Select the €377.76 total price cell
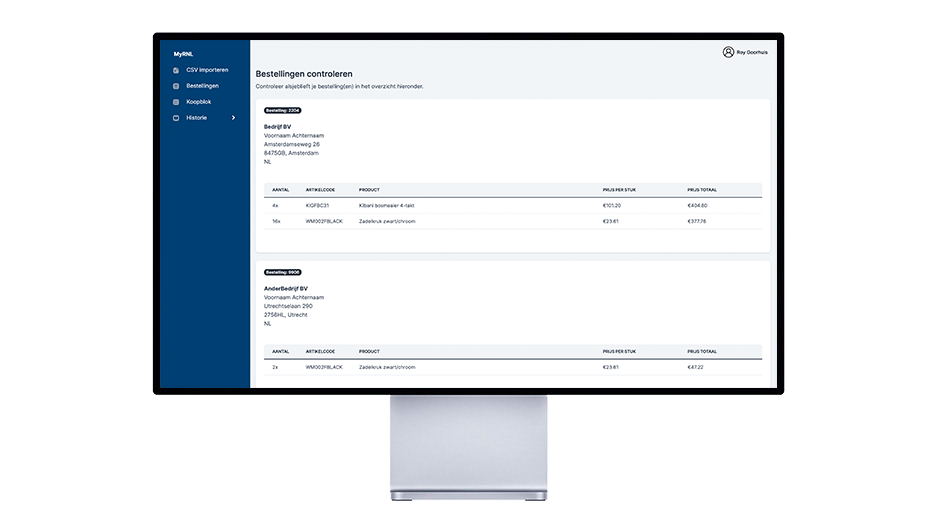This screenshot has height=525, width=933. pos(697,221)
